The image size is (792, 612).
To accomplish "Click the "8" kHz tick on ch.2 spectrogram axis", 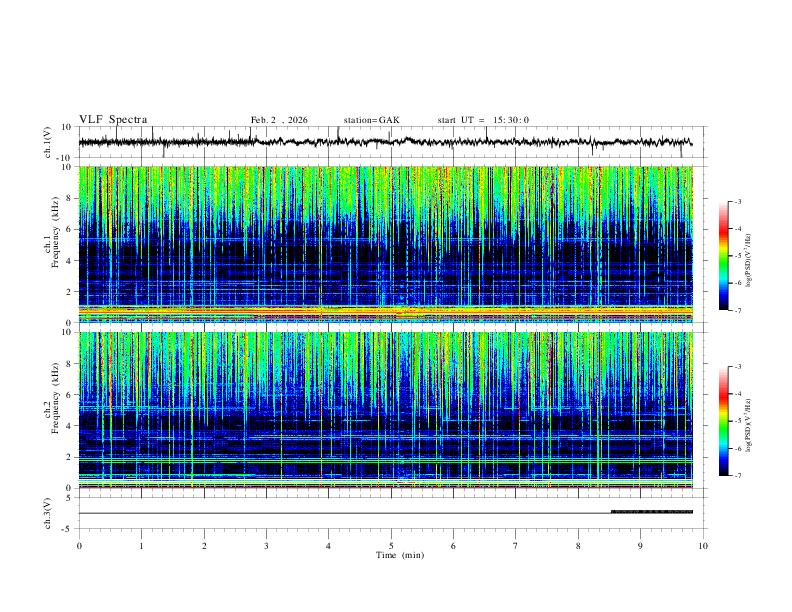I will (x=70, y=364).
